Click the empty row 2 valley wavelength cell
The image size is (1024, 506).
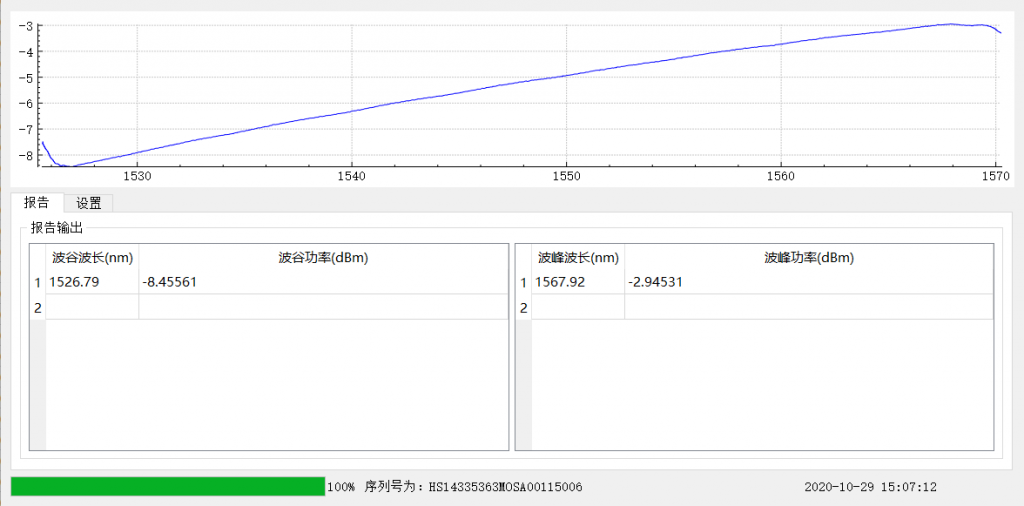point(93,308)
